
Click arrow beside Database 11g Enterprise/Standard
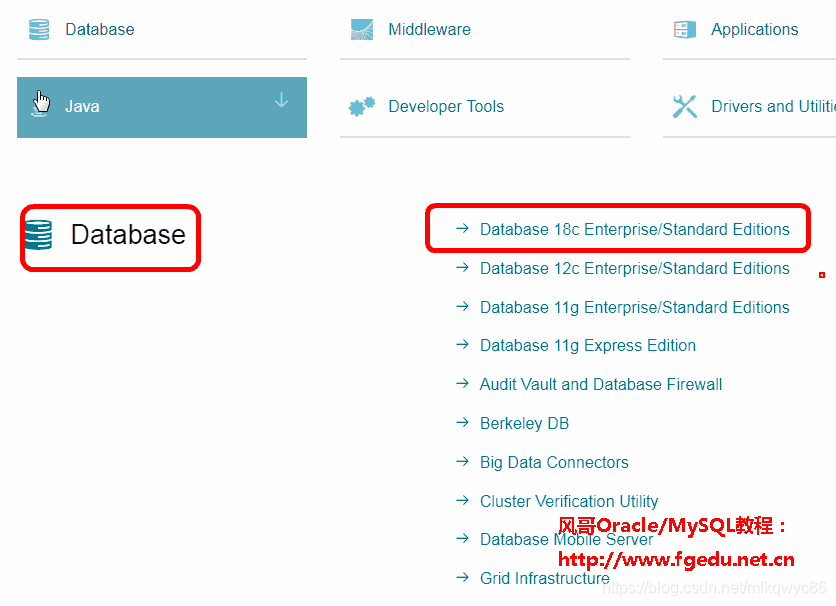click(x=462, y=306)
